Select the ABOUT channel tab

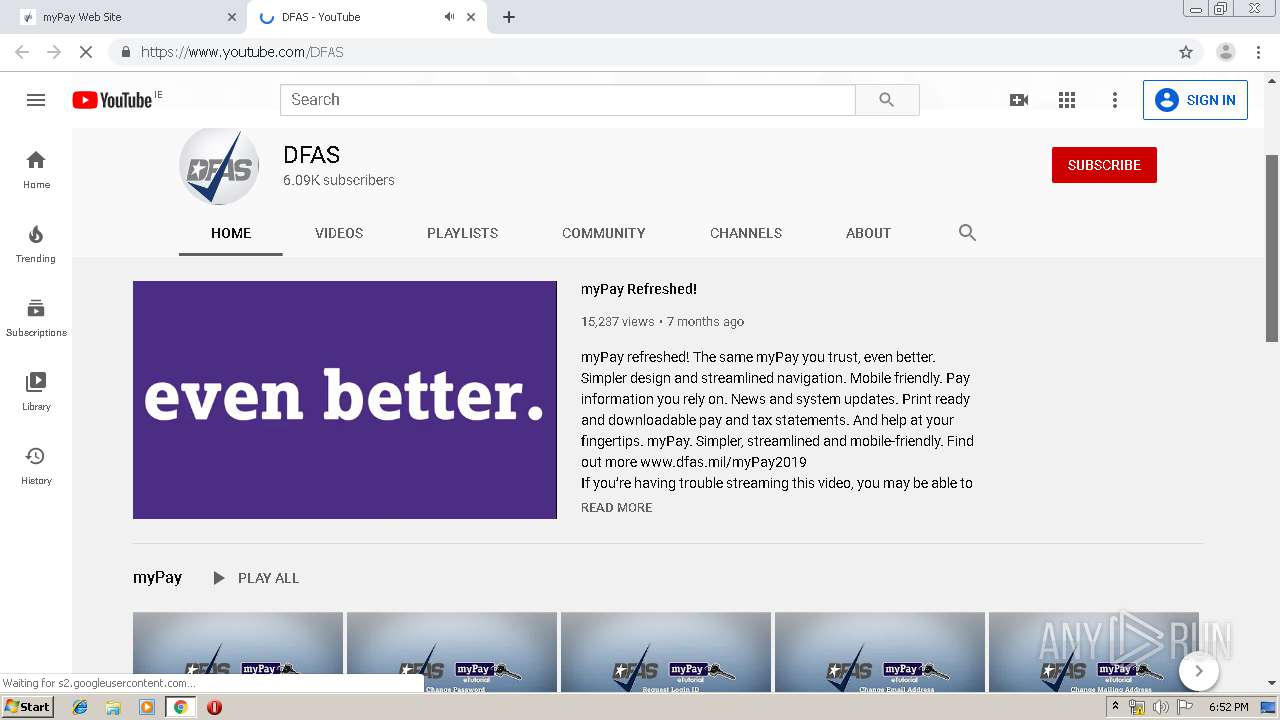(x=868, y=233)
